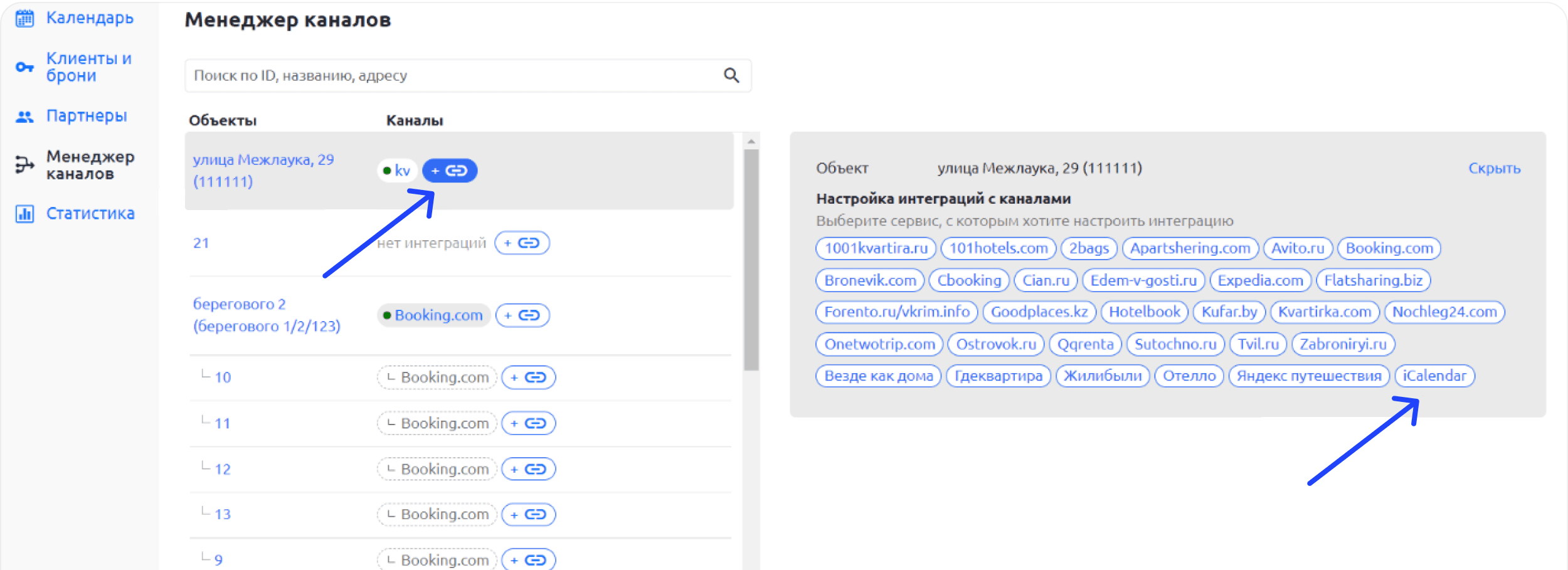This screenshot has height=570, width=1568.
Task: Add integration link for object 21
Action: [522, 243]
